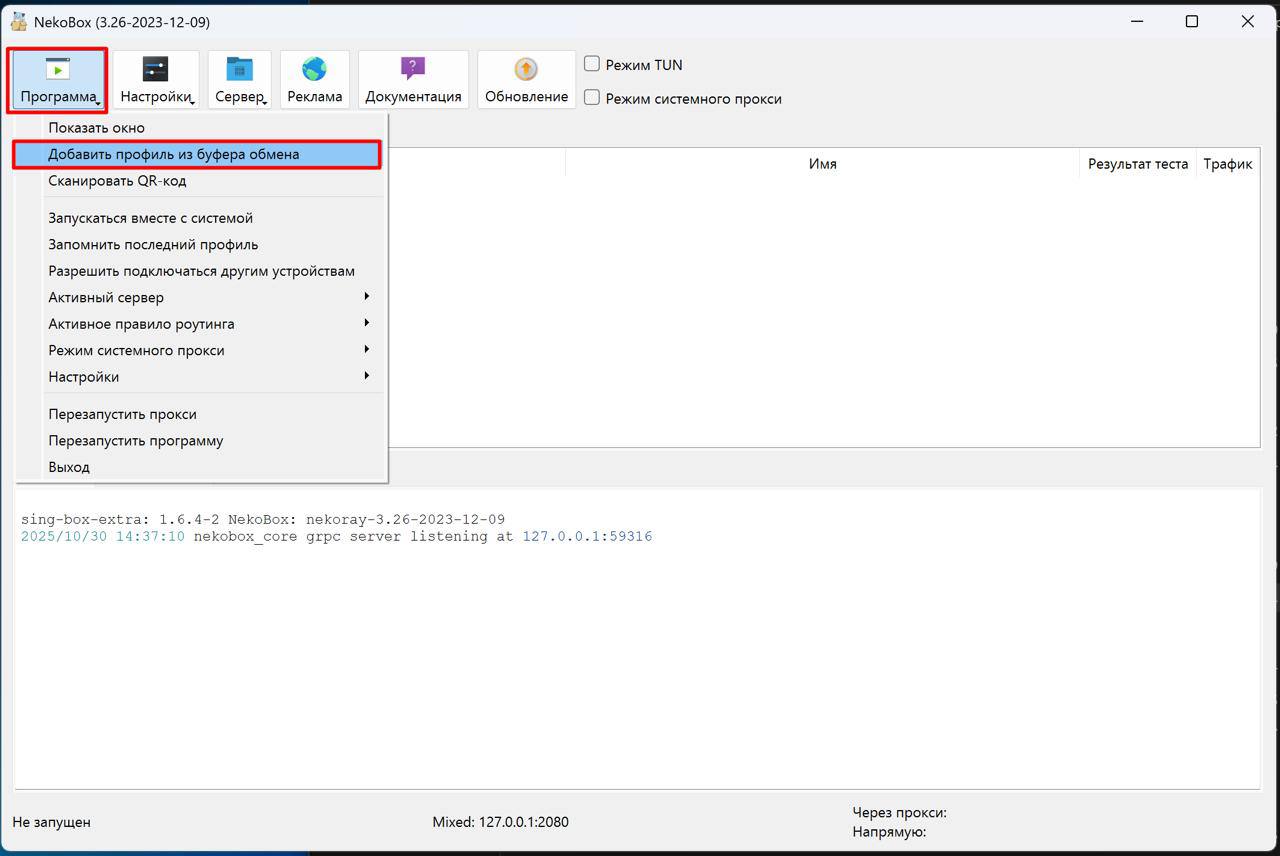Screen dimensions: 1280x856
Task: Click the Сервер toolbar icon
Action: pyautogui.click(x=239, y=70)
